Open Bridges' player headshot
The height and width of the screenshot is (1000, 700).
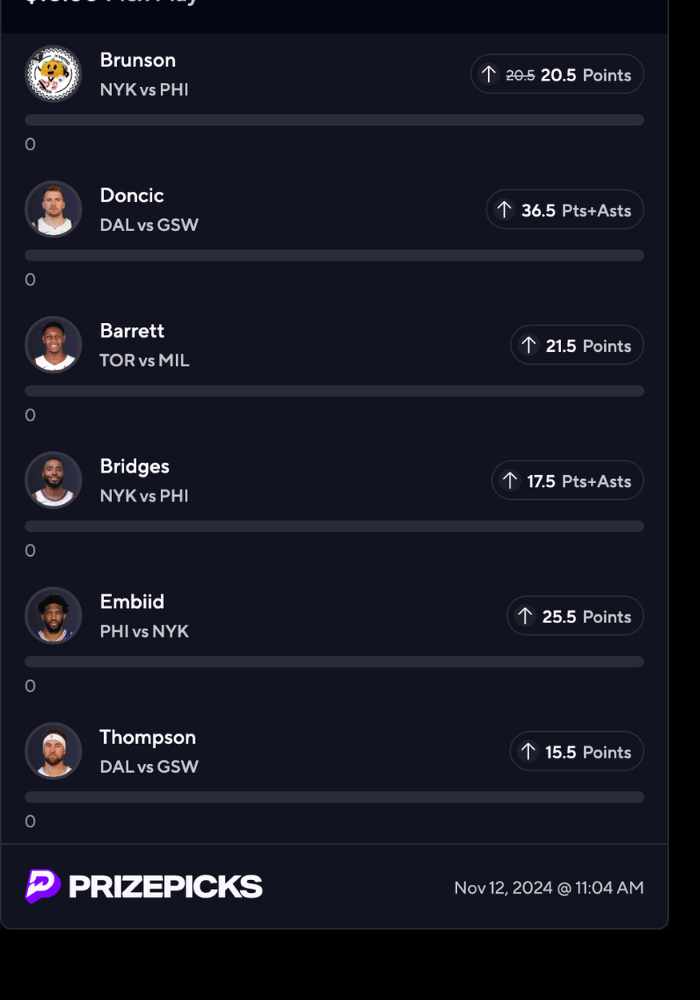(x=53, y=480)
